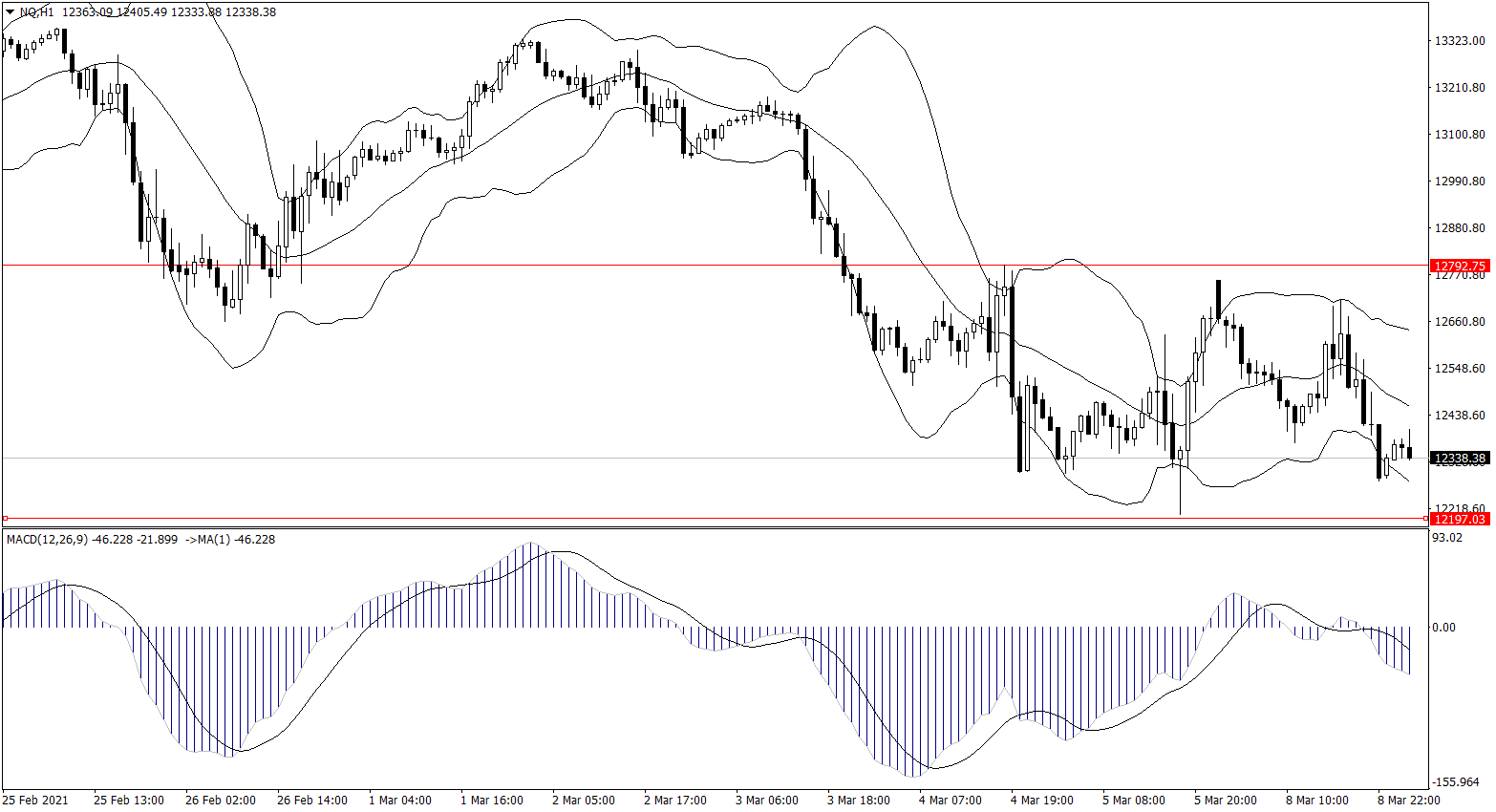The image size is (1496, 812).
Task: Click the black 12338.38 current price label
Action: tap(1460, 459)
